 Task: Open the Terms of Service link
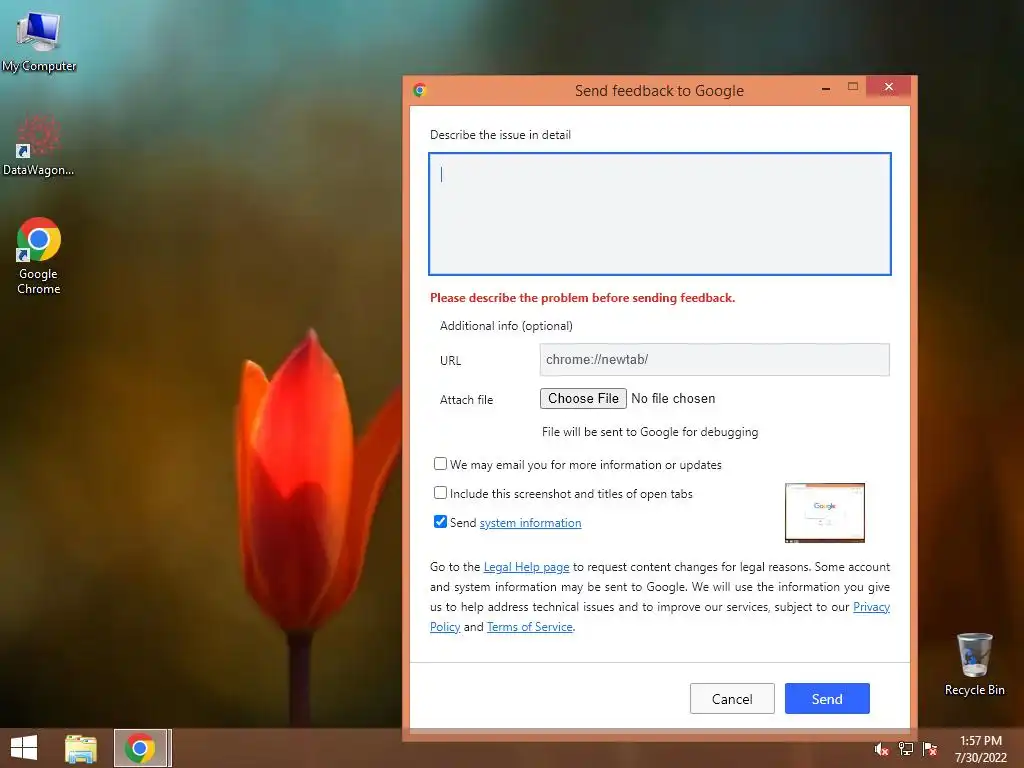coord(530,627)
